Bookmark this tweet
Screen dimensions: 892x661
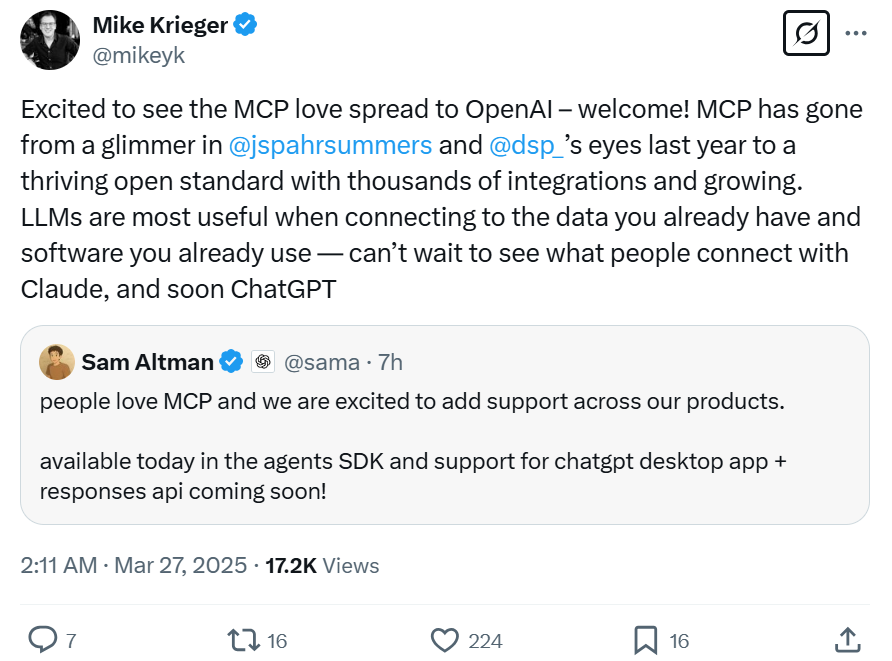(x=645, y=639)
